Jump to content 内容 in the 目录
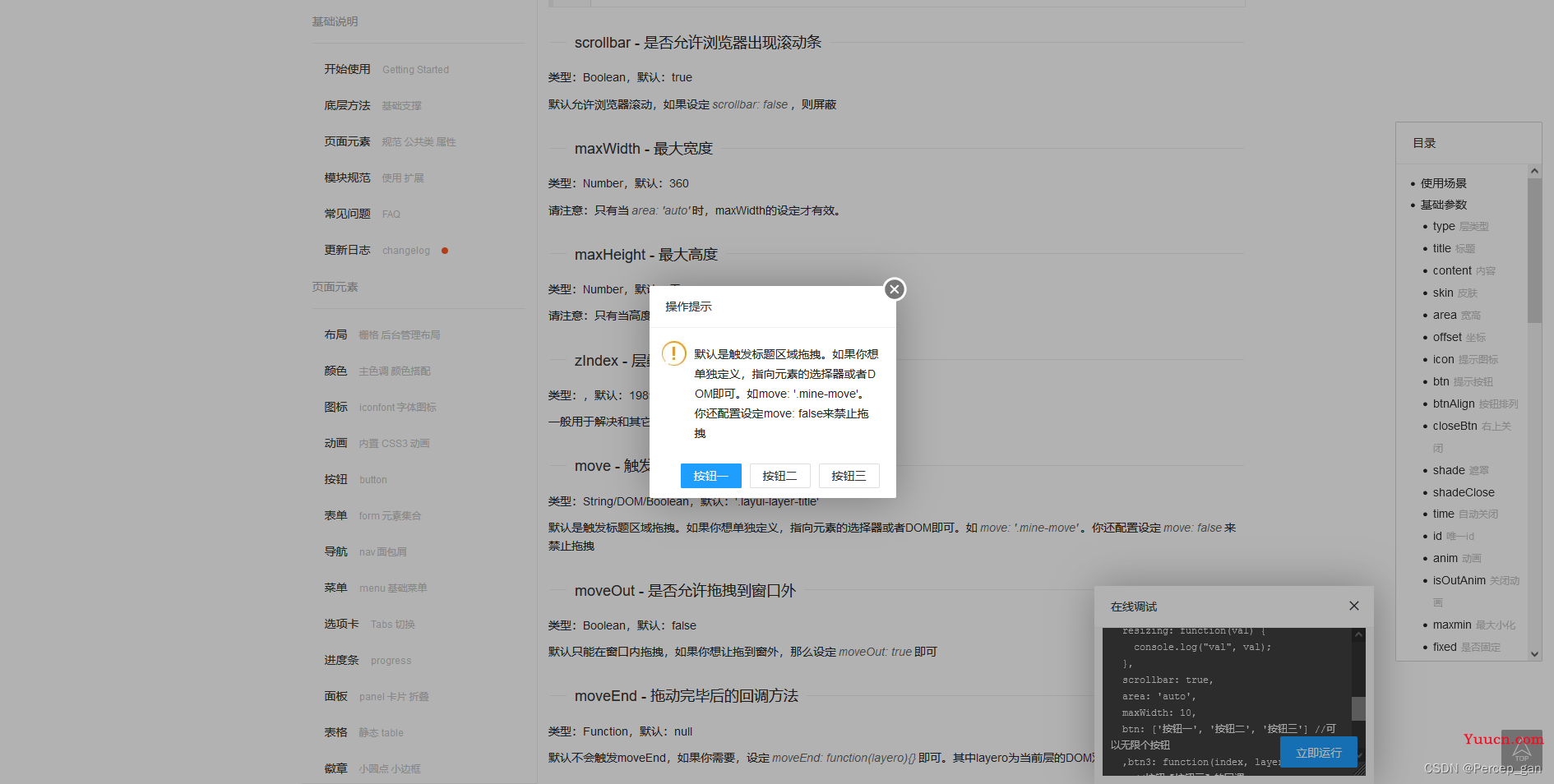This screenshot has width=1554, height=784. 1464,270
